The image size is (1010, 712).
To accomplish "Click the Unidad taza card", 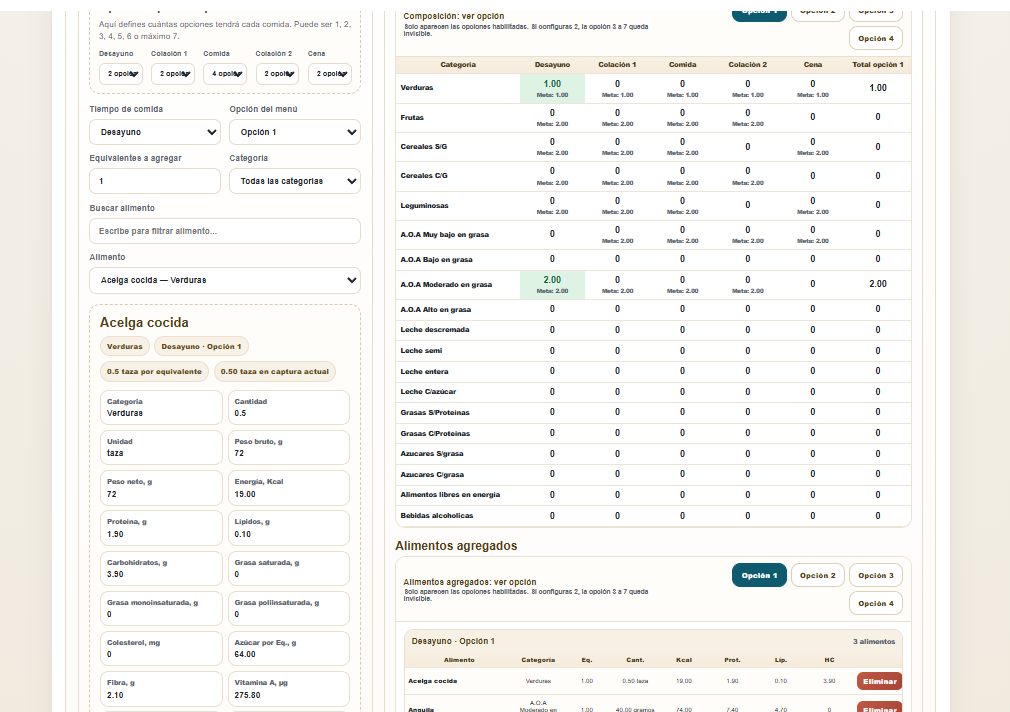I will coord(161,447).
